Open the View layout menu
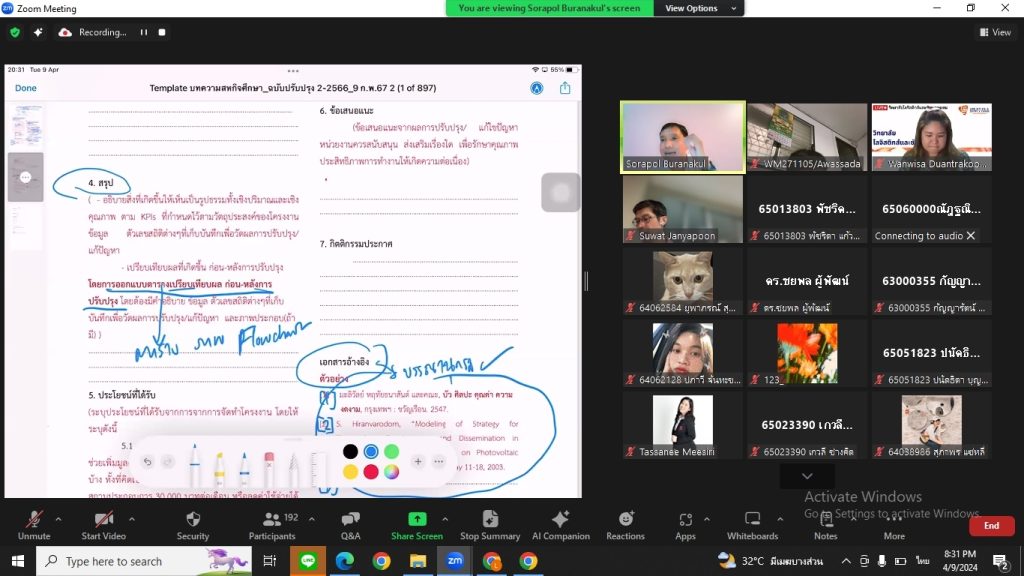Viewport: 1024px width, 576px height. [995, 32]
